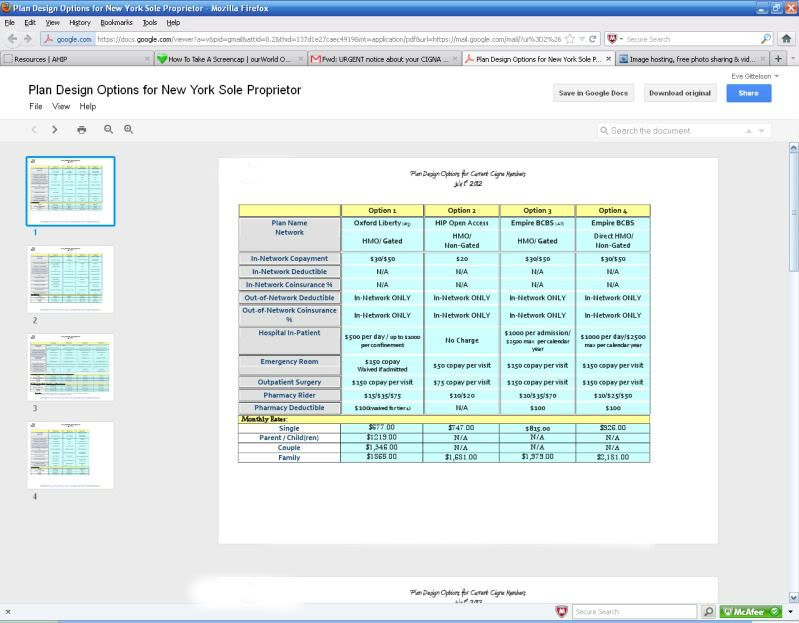
Task: Open a new browser tab with plus
Action: [x=778, y=59]
